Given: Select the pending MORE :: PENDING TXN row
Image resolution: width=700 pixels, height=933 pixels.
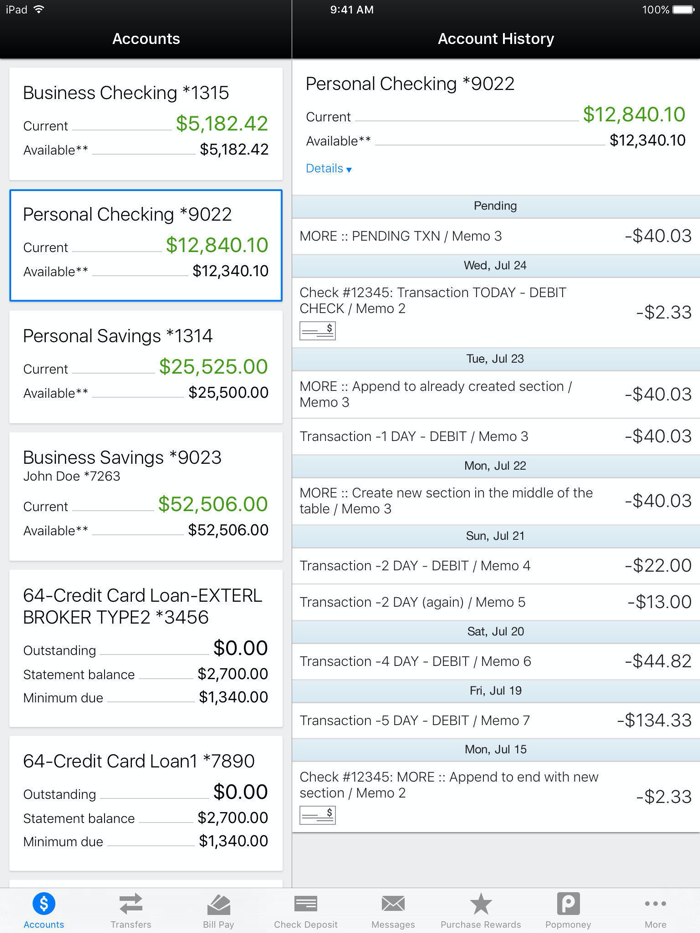Looking at the screenshot, I should 495,237.
